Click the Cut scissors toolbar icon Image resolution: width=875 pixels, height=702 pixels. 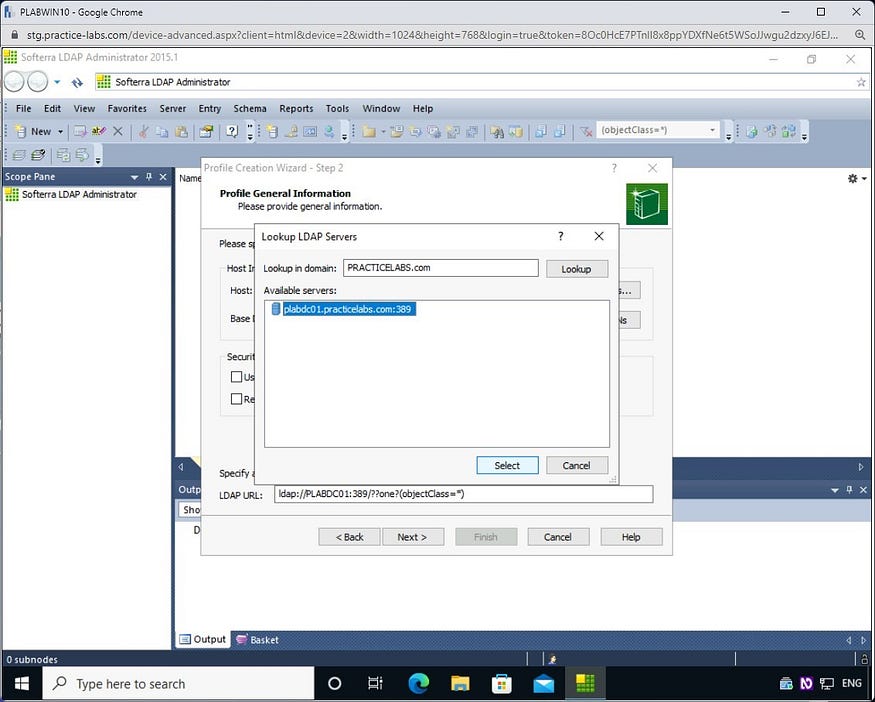click(144, 132)
